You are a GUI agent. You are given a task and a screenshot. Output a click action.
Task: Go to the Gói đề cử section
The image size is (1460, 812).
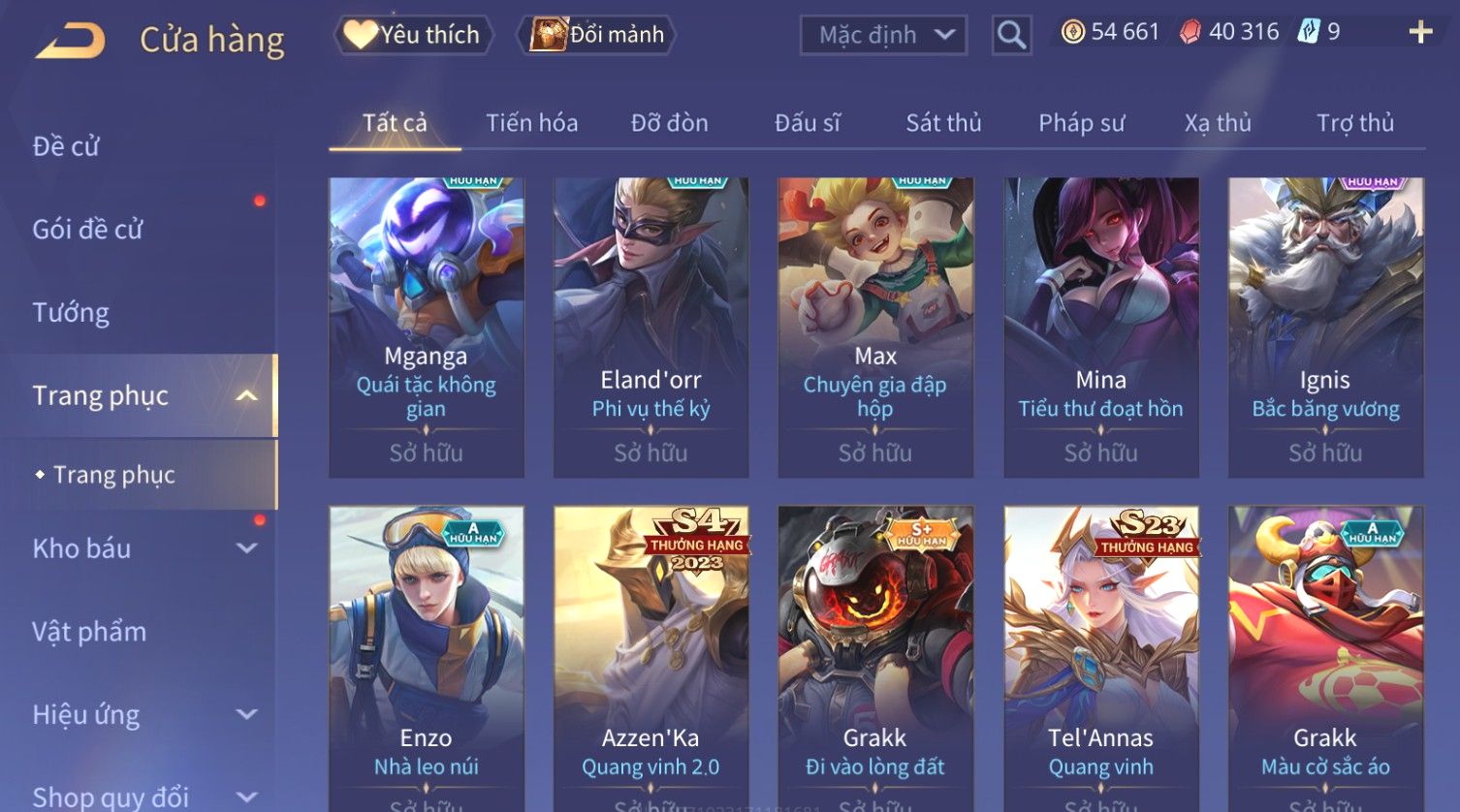pyautogui.click(x=87, y=230)
